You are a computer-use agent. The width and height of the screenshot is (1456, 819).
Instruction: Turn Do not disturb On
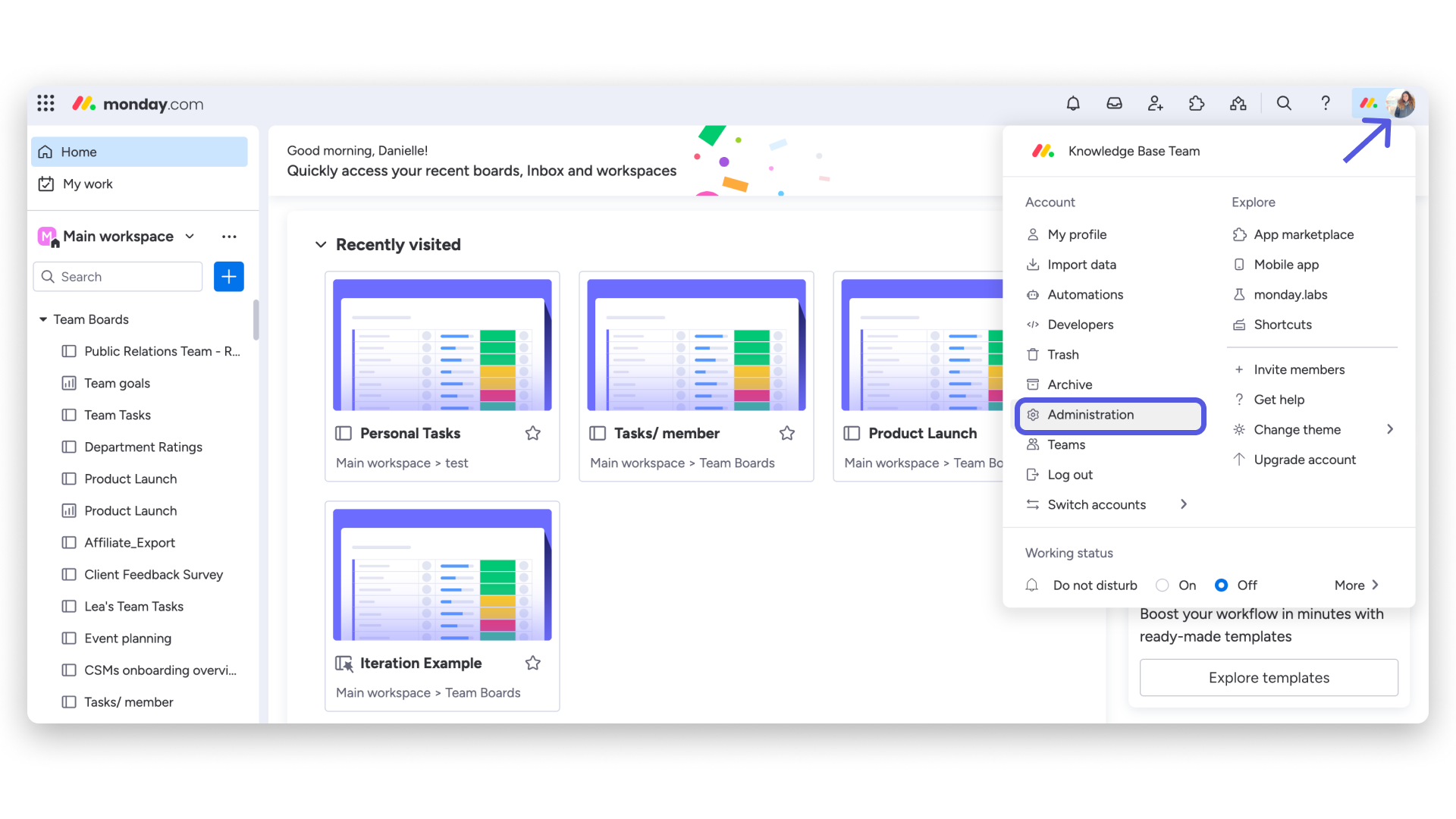(x=1163, y=585)
